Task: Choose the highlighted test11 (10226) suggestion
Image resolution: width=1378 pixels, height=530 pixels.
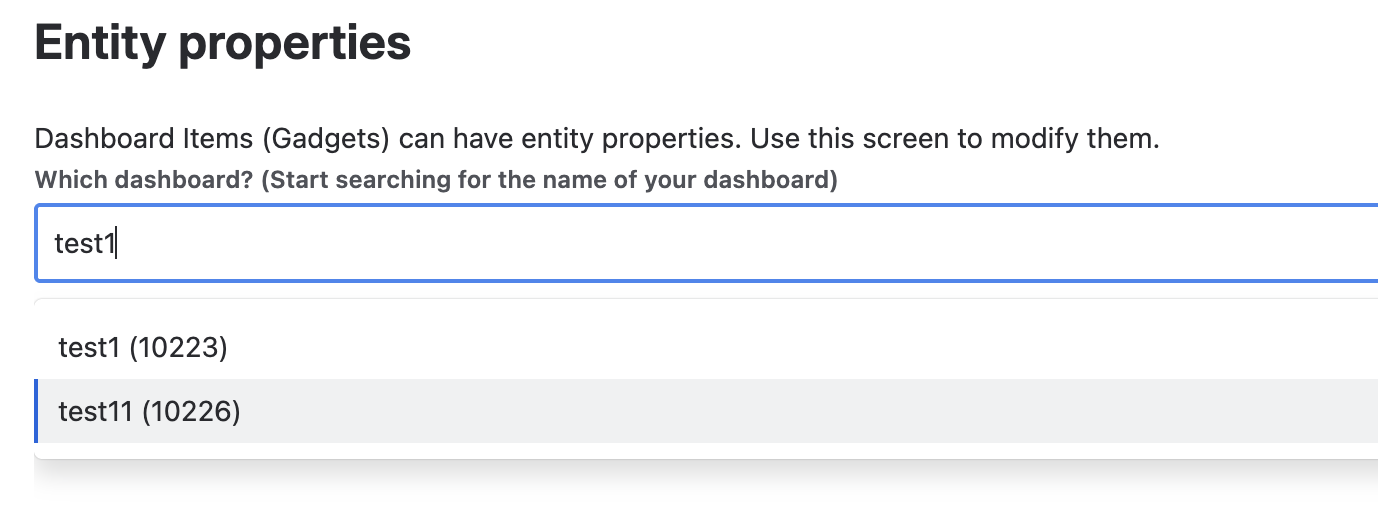Action: (x=150, y=411)
